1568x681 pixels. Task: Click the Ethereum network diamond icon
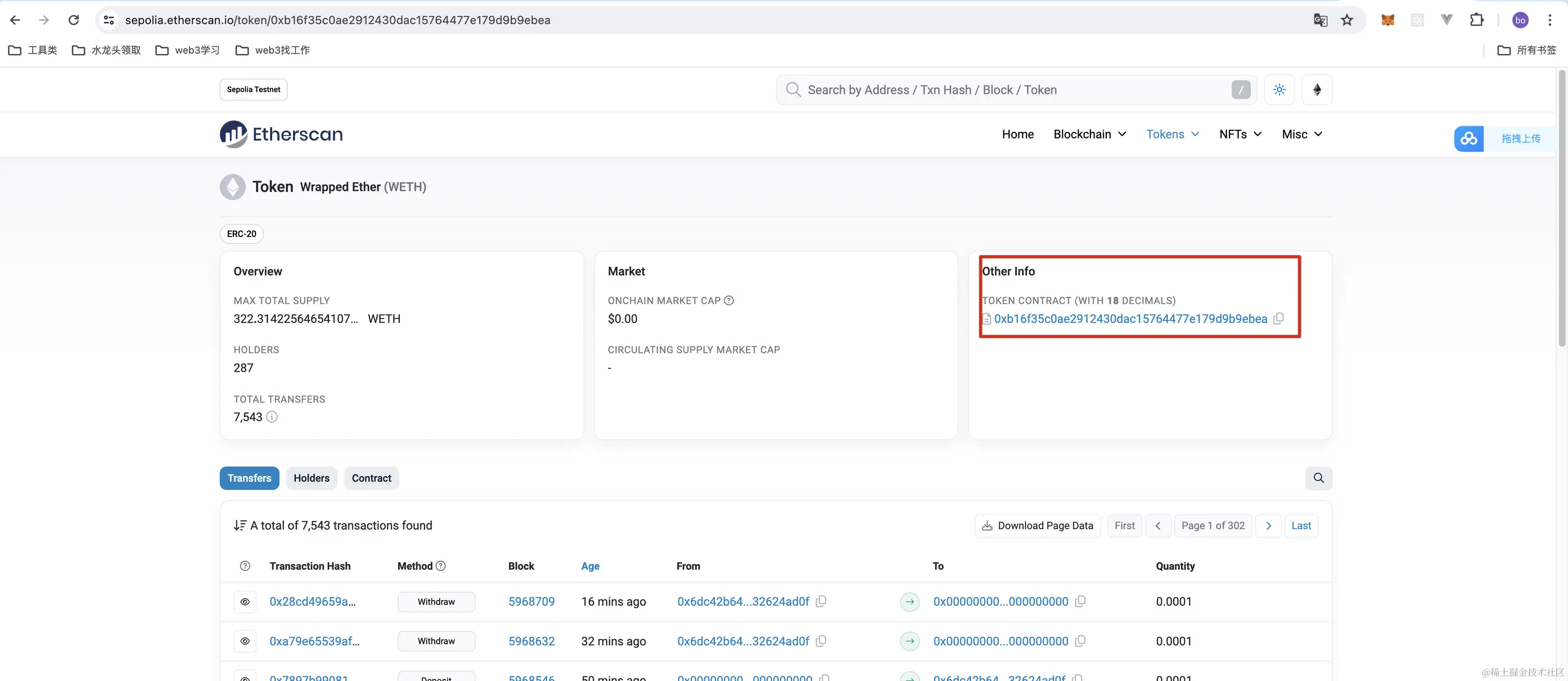[x=1317, y=90]
